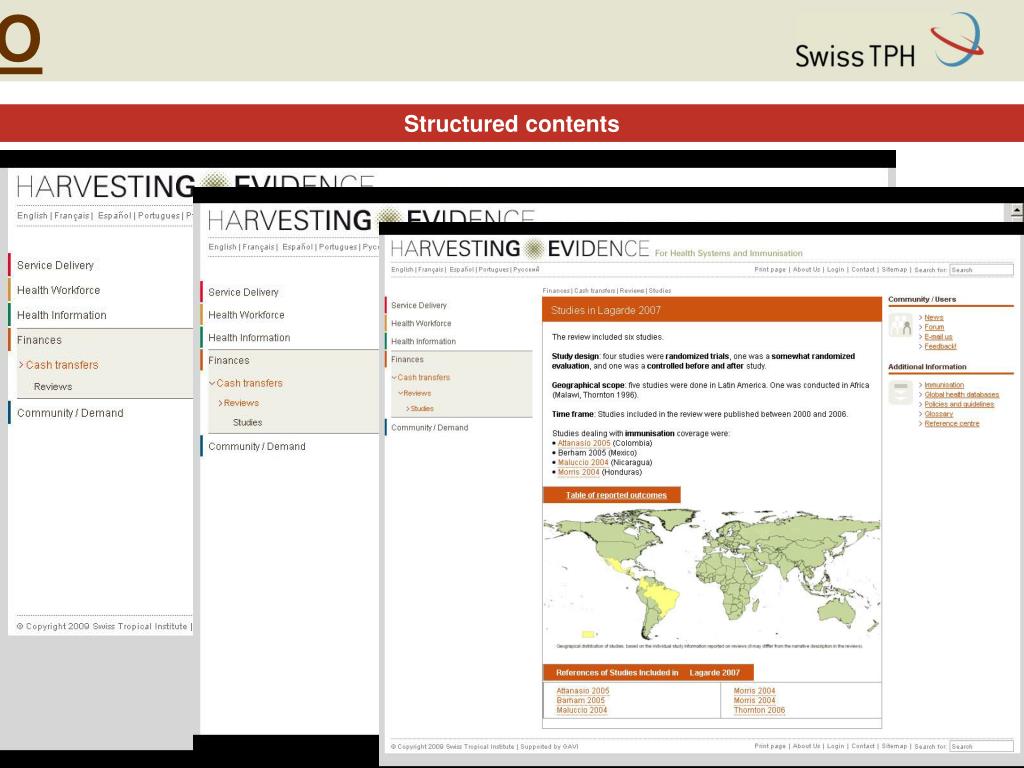Switch to Français in the middle window

coord(258,247)
